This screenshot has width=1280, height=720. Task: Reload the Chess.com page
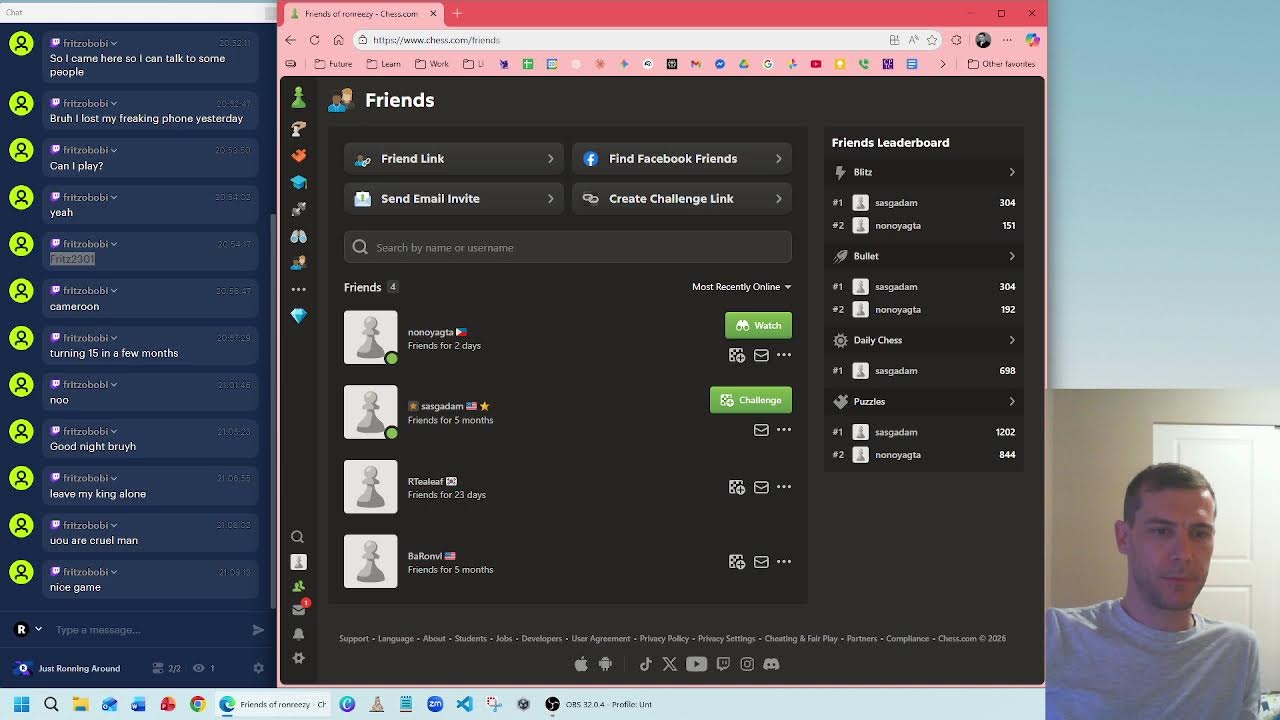click(x=314, y=40)
